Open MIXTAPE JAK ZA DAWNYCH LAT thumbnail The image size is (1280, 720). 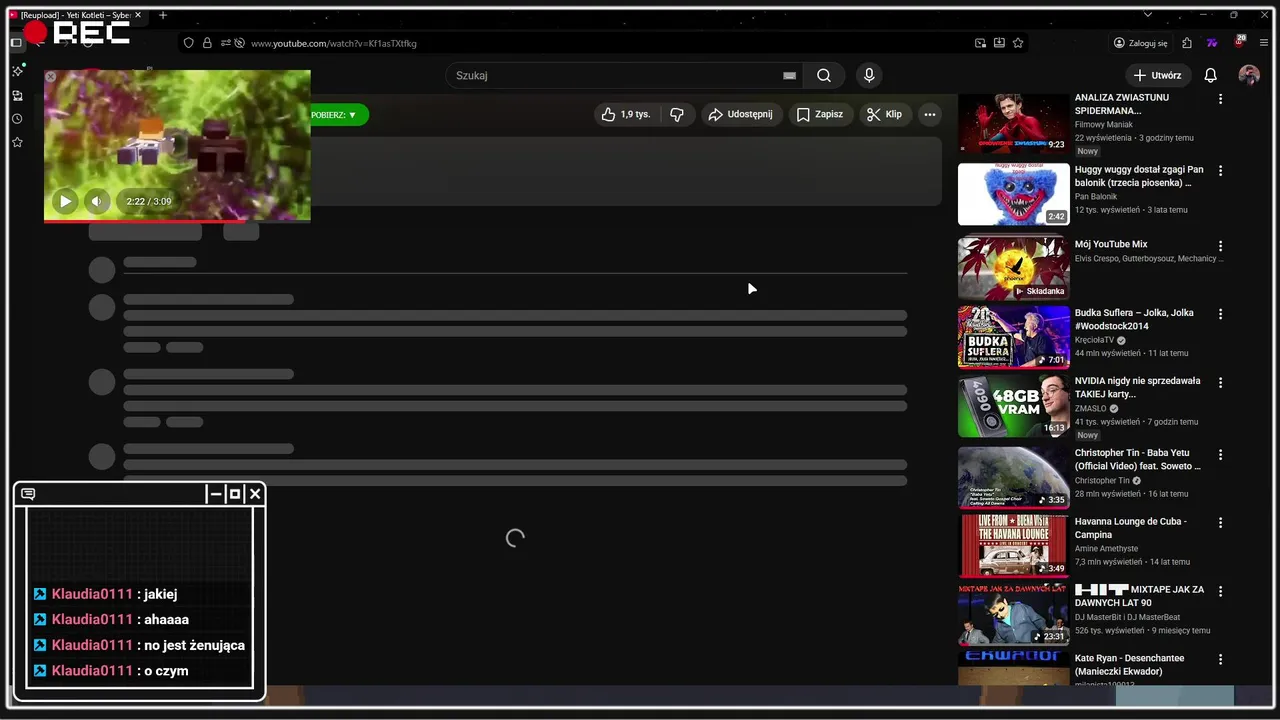click(x=1013, y=615)
